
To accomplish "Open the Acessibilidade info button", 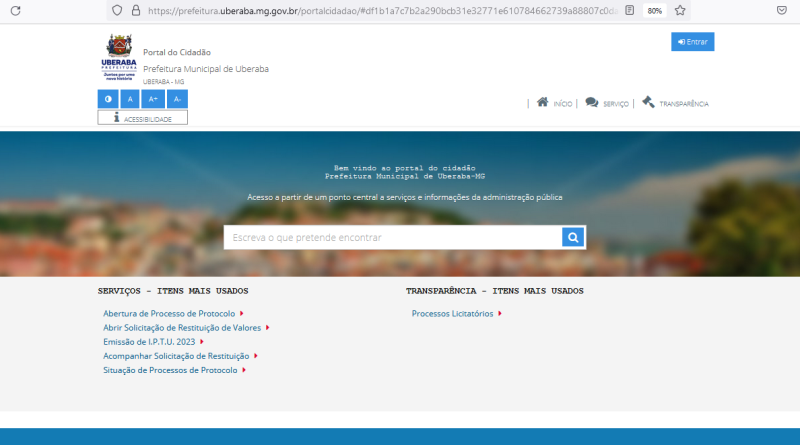I will click(142, 118).
